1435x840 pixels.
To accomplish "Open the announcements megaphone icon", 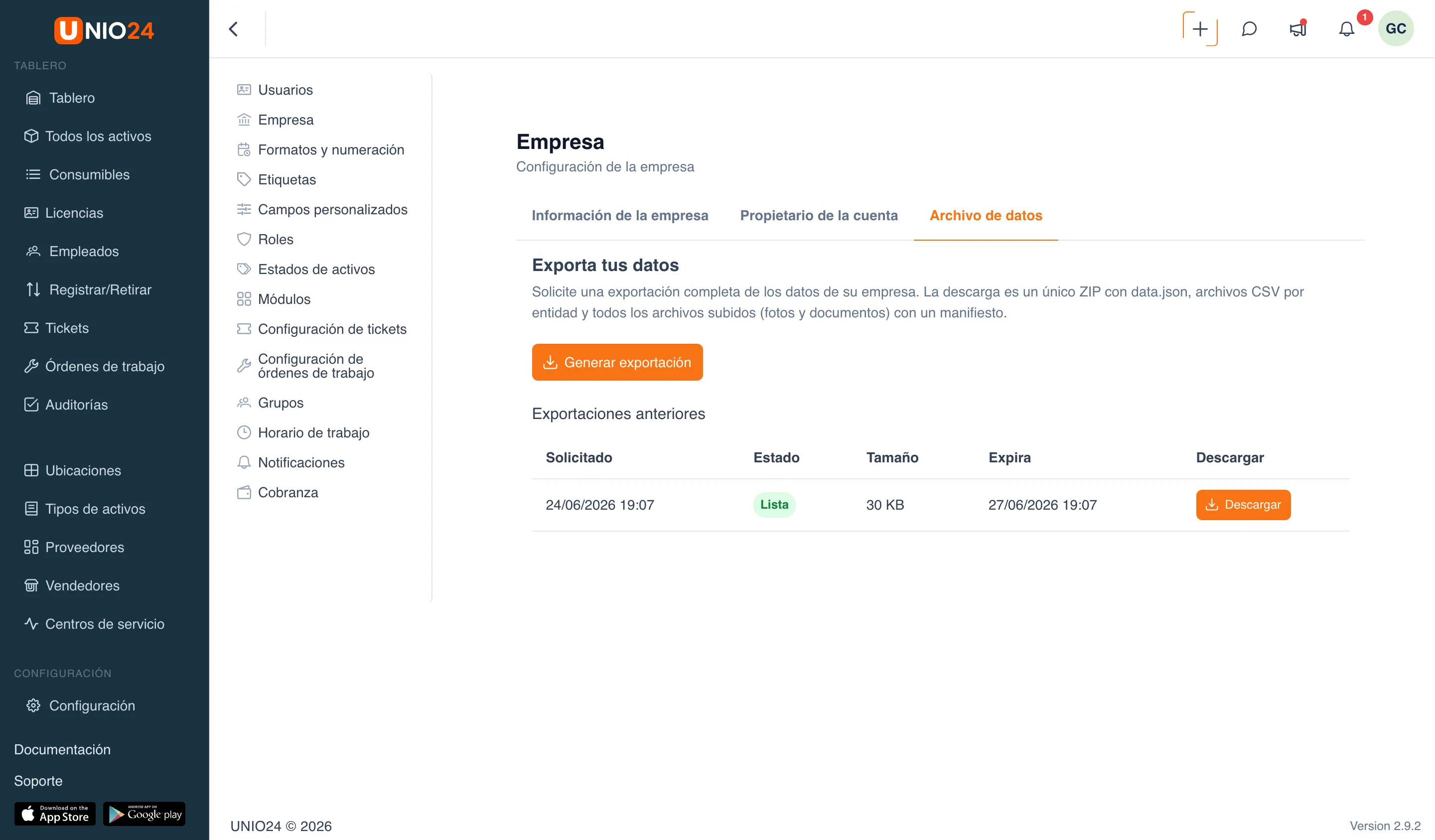I will point(1298,29).
